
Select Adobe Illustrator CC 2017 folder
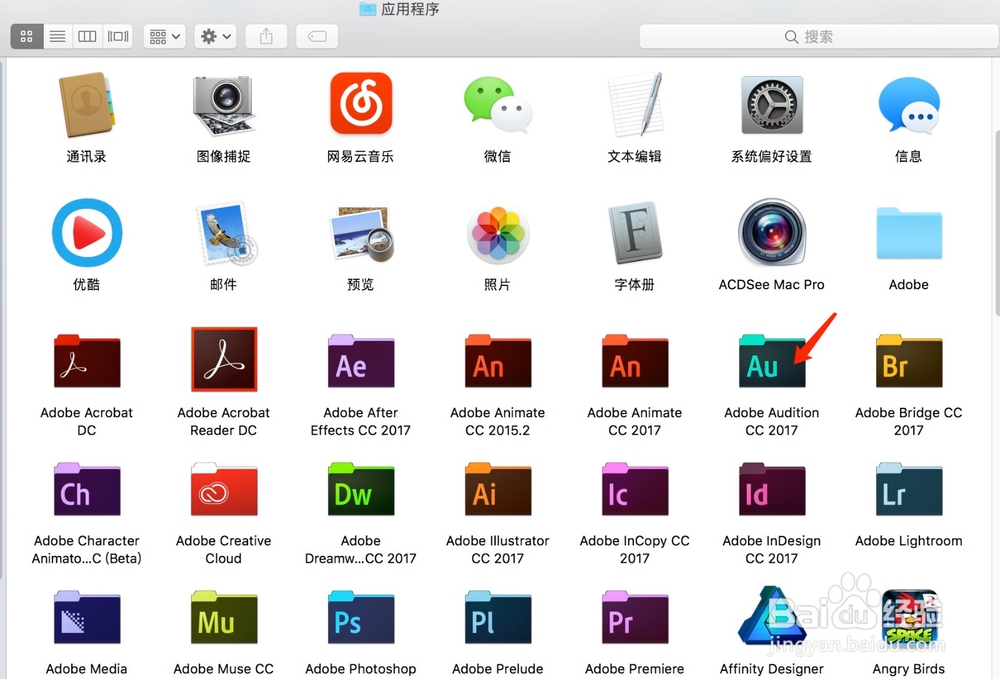(x=498, y=489)
